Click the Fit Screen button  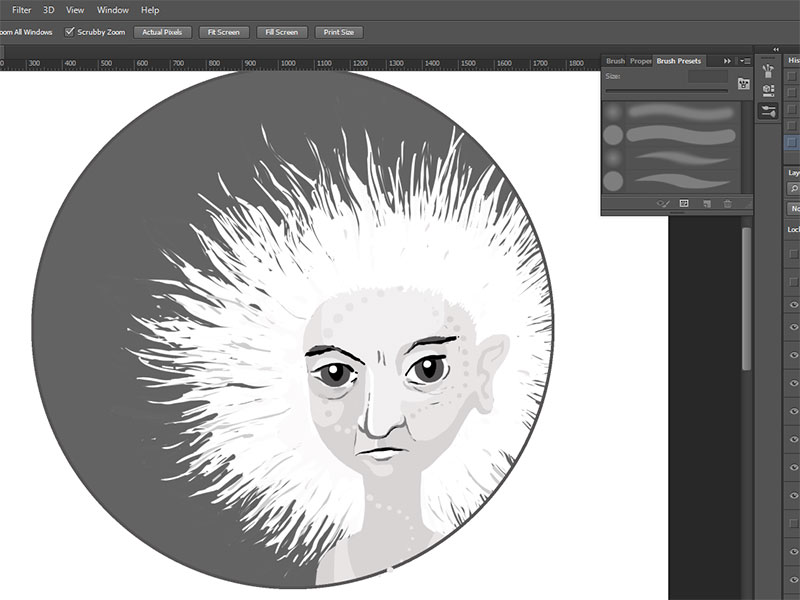point(223,32)
